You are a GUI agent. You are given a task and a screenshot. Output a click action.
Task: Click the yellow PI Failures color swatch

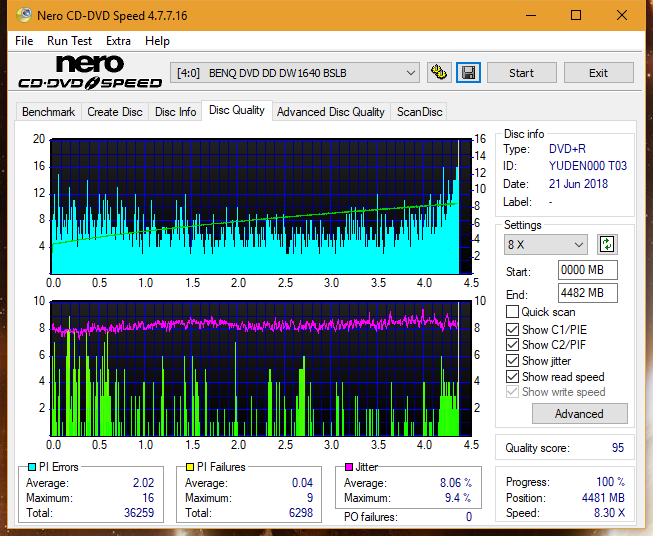point(190,467)
